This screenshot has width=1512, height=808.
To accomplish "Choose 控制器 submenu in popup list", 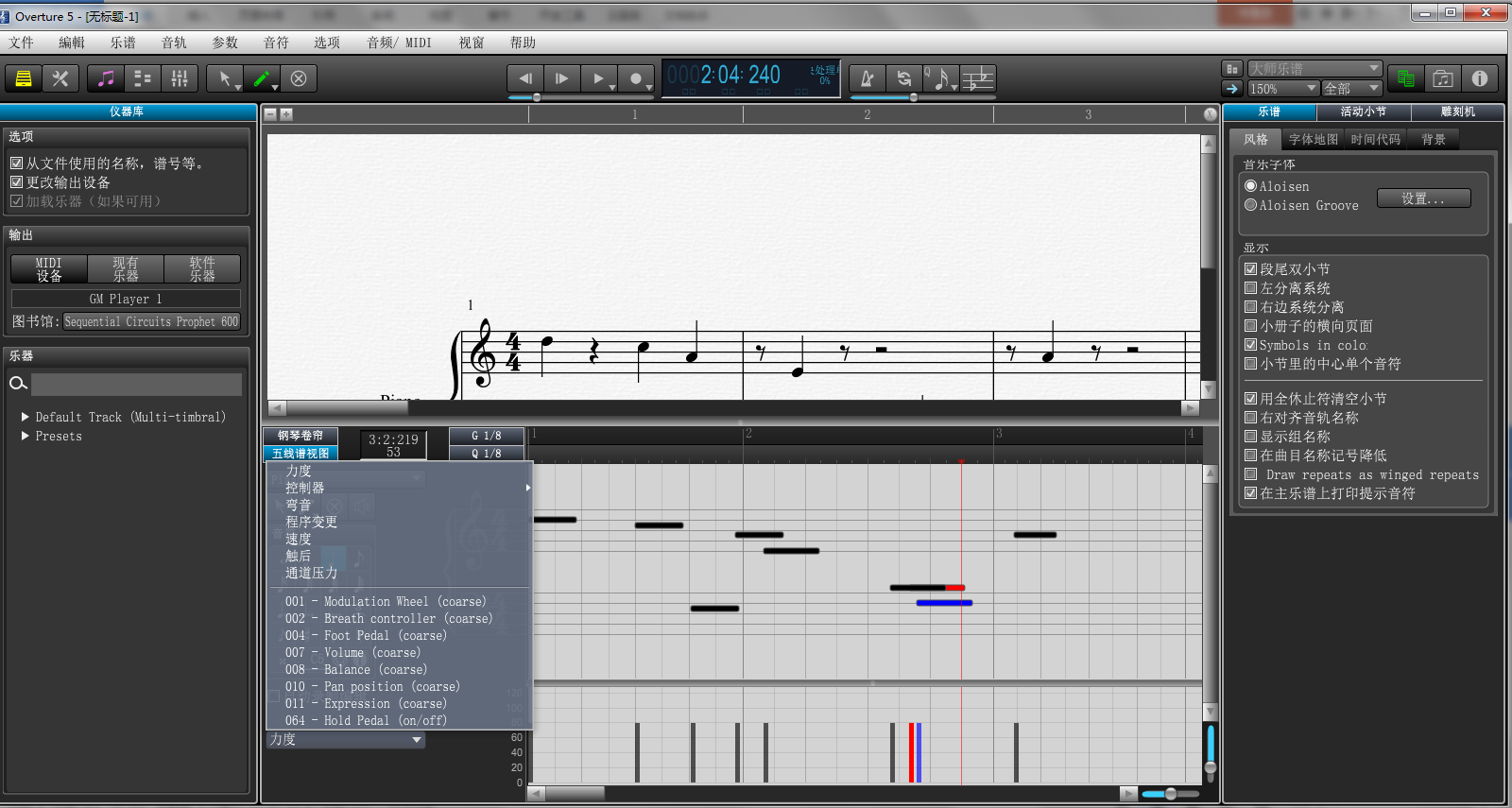I will pos(400,488).
